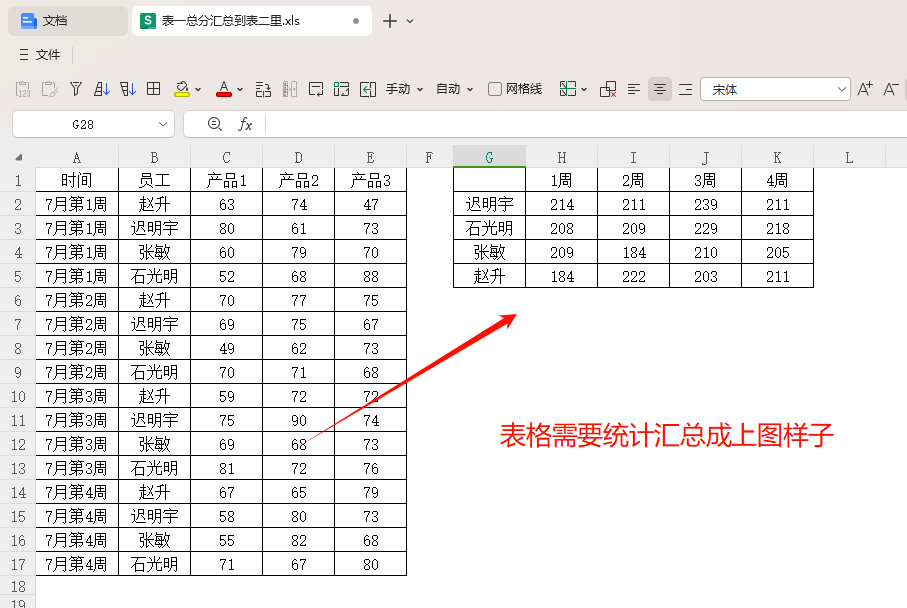The height and width of the screenshot is (608, 907).
Task: Select column G header
Action: (489, 157)
